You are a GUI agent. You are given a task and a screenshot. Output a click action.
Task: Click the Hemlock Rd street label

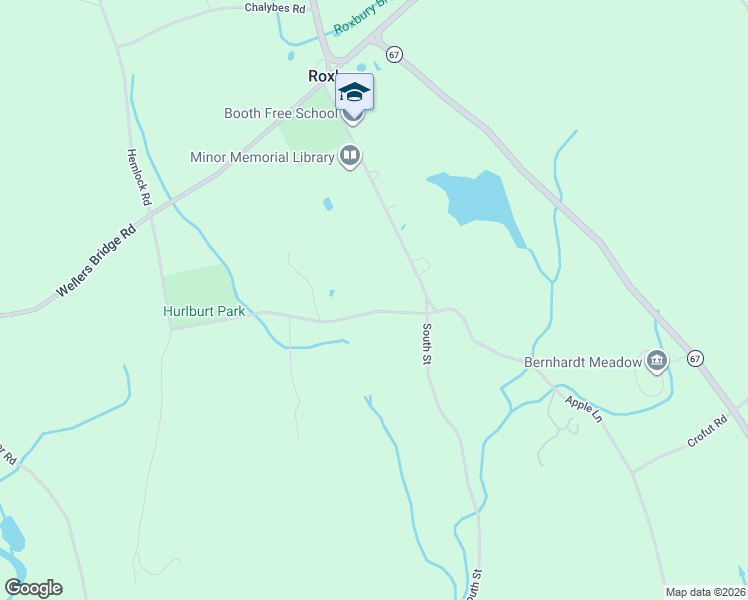[139, 177]
